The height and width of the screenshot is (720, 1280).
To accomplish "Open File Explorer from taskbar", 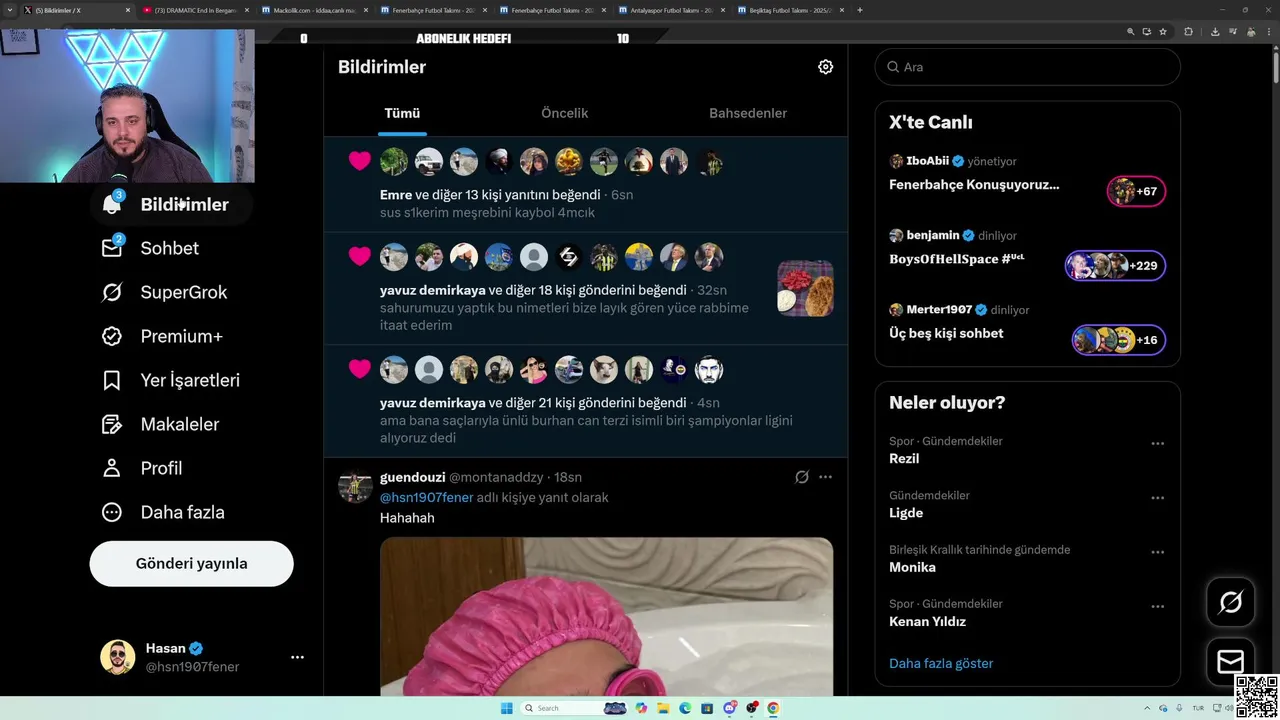I will coord(662,708).
